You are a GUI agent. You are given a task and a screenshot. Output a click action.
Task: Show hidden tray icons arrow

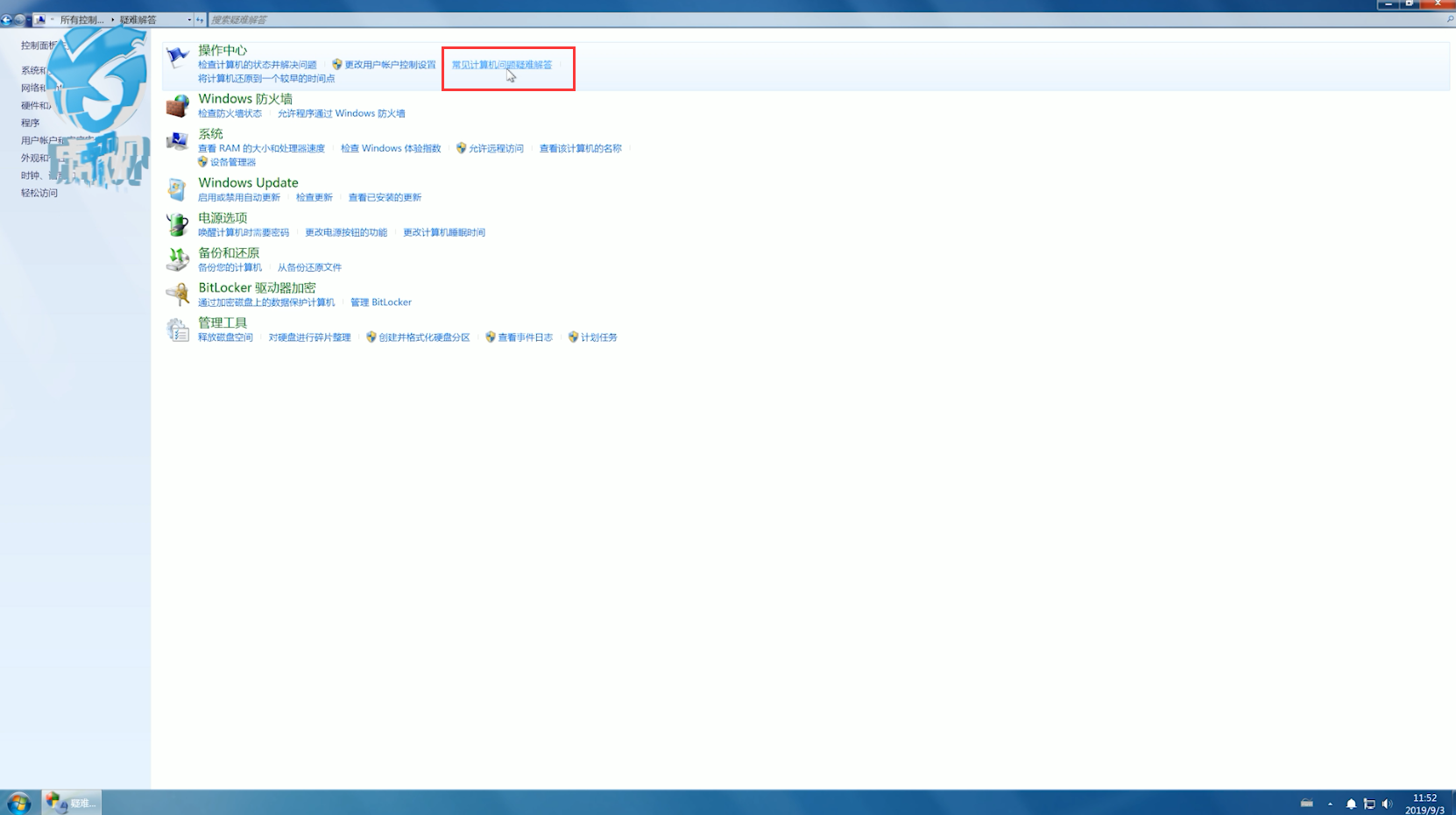pos(1330,804)
